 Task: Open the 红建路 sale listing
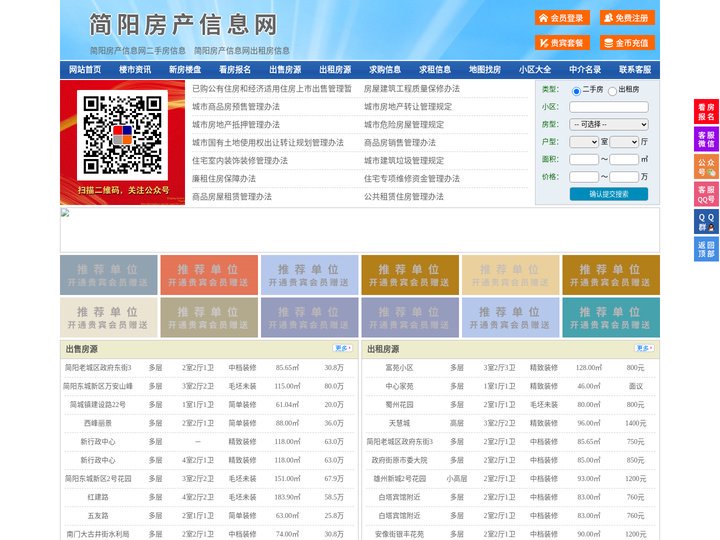[98, 497]
